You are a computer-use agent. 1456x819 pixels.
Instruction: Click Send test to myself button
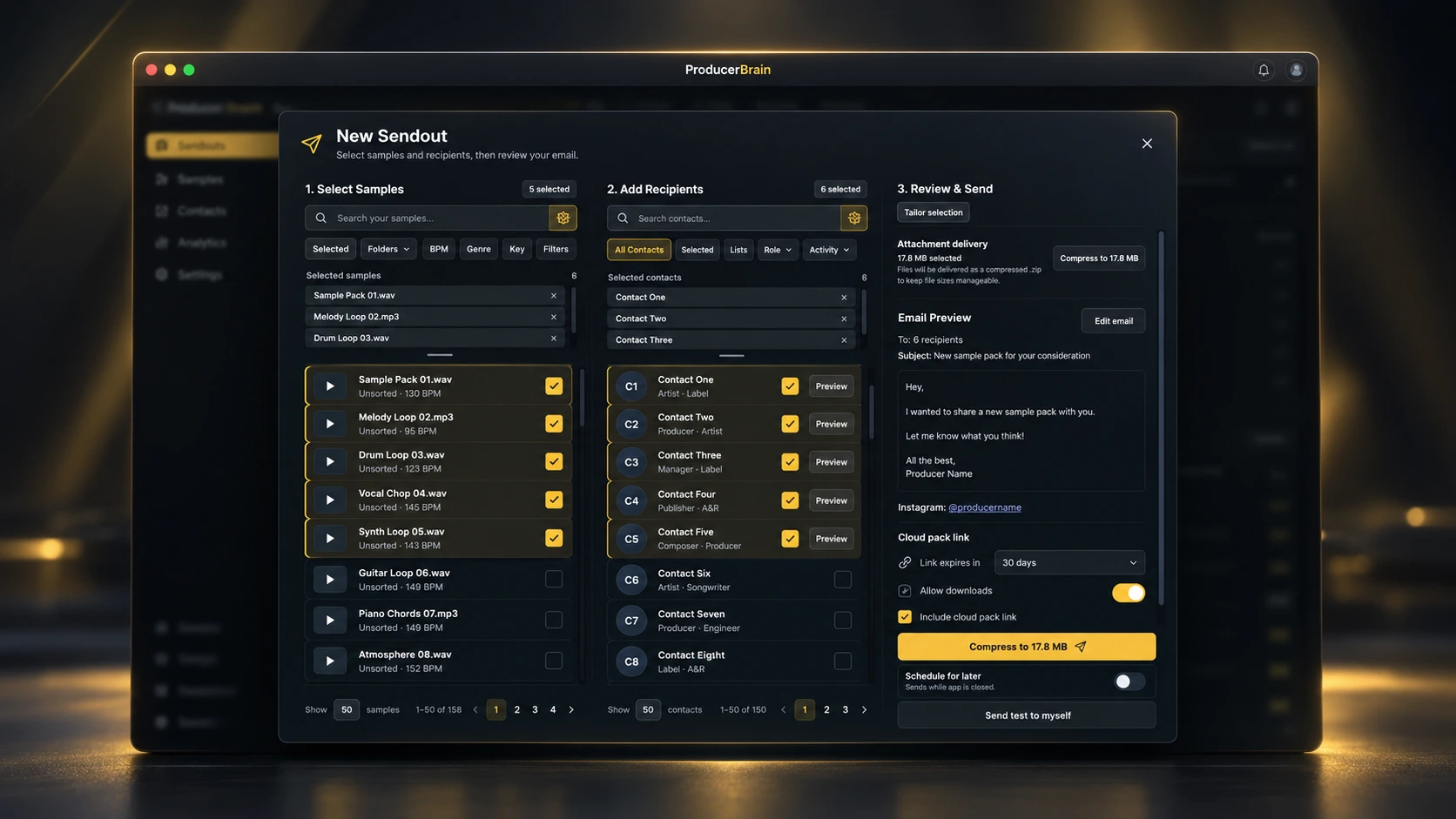(1027, 715)
